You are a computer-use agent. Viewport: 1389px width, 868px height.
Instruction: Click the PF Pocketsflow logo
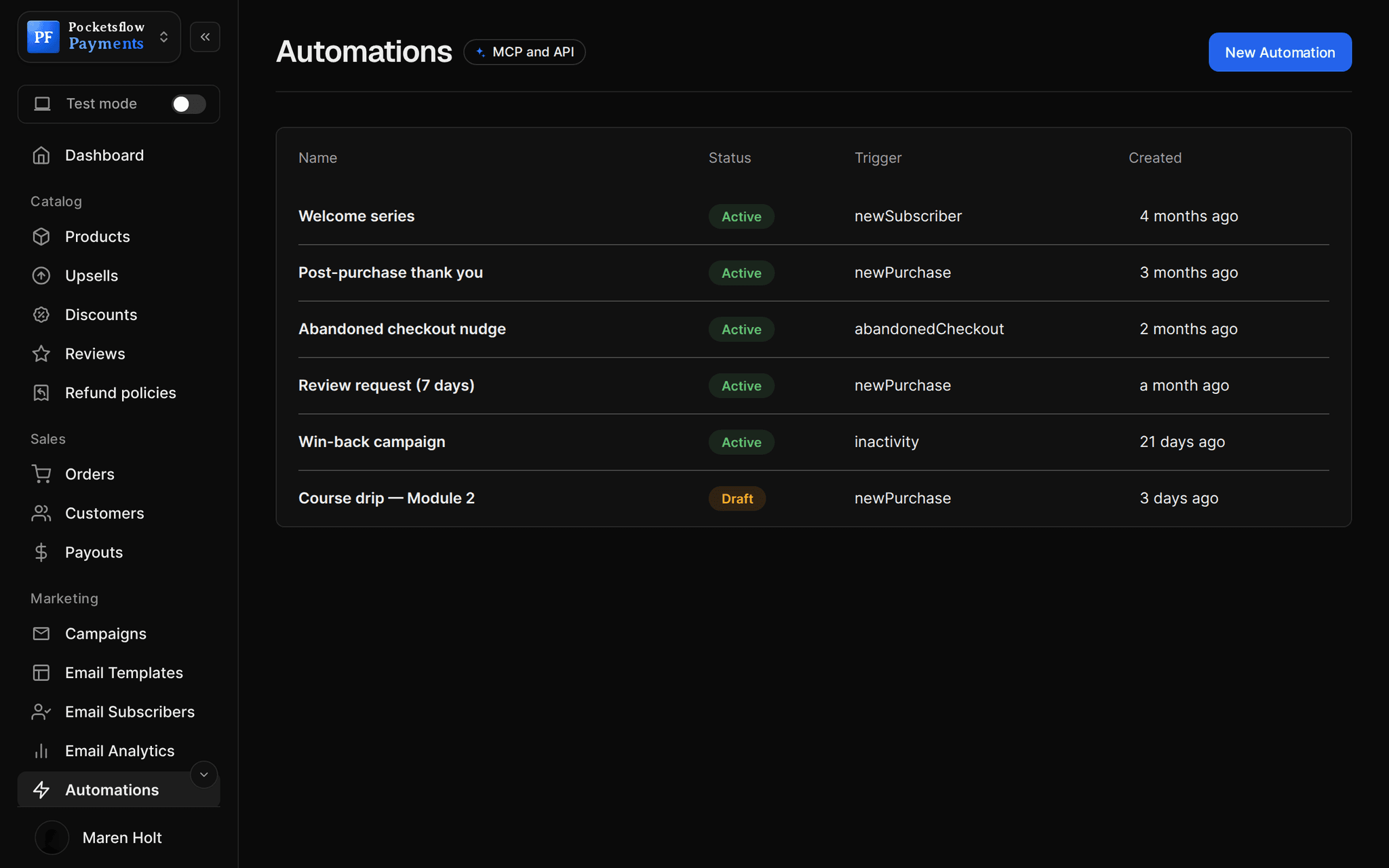point(43,37)
